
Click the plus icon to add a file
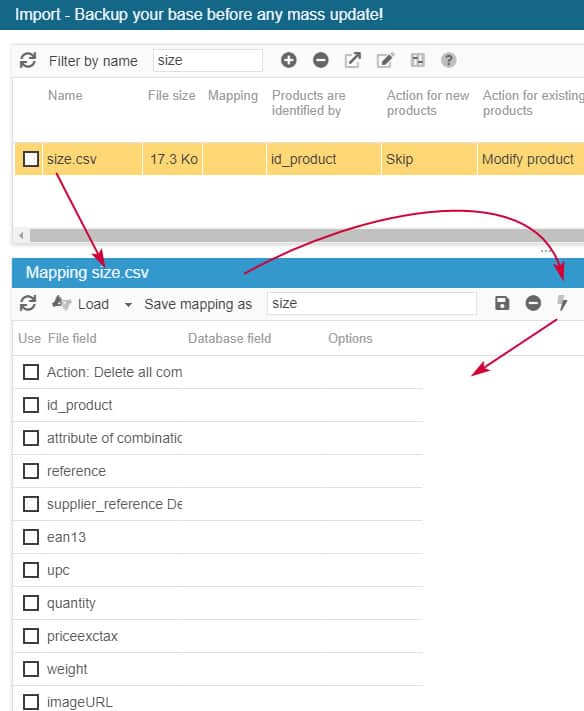(288, 60)
